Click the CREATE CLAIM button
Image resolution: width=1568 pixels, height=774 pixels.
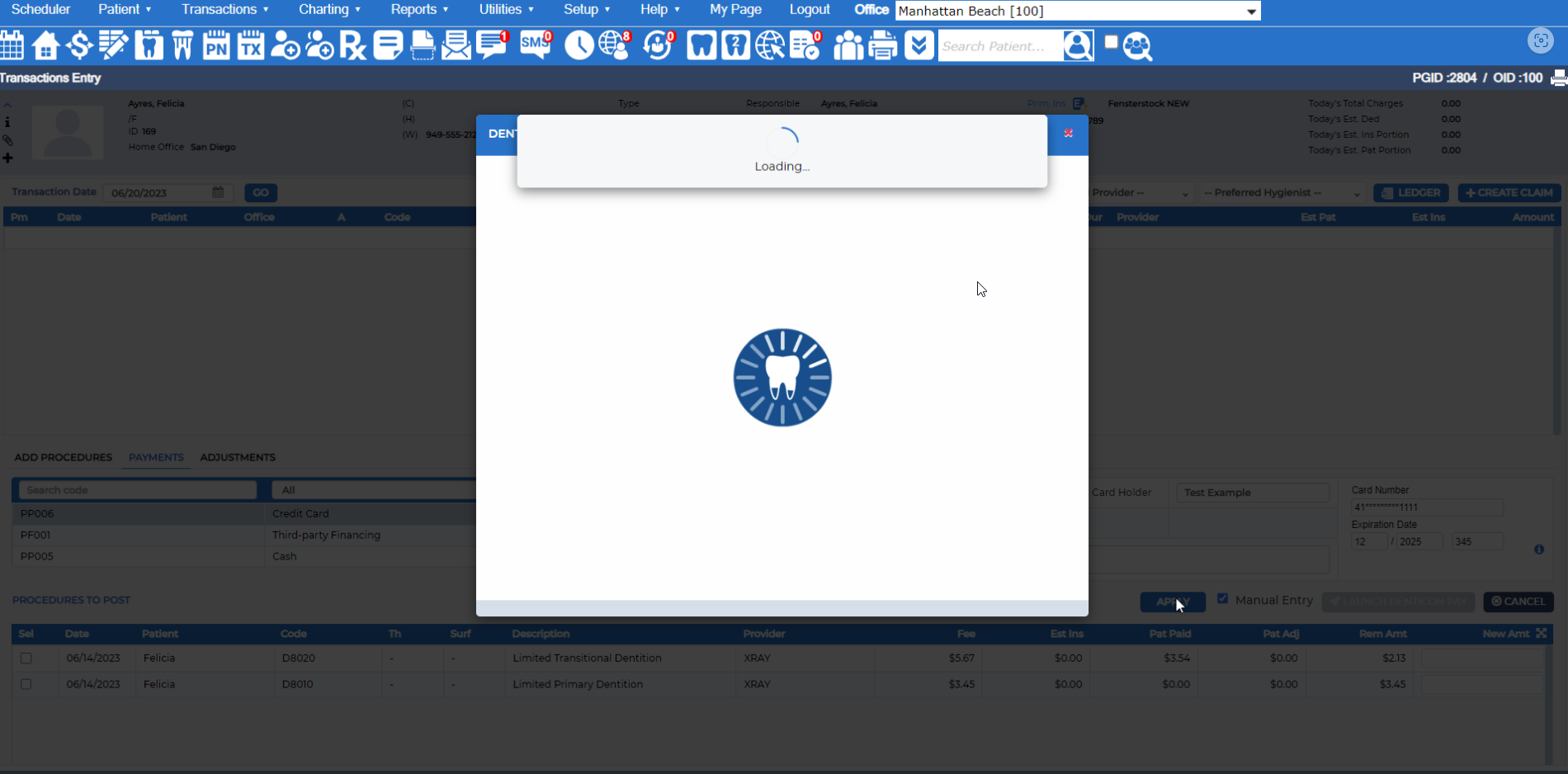(1509, 192)
